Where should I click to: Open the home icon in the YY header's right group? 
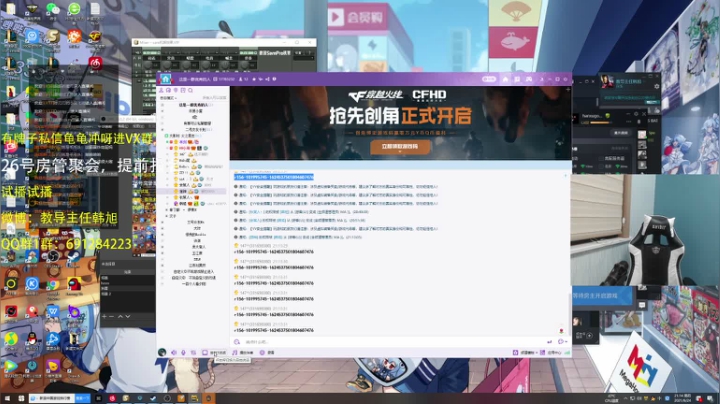(x=505, y=79)
